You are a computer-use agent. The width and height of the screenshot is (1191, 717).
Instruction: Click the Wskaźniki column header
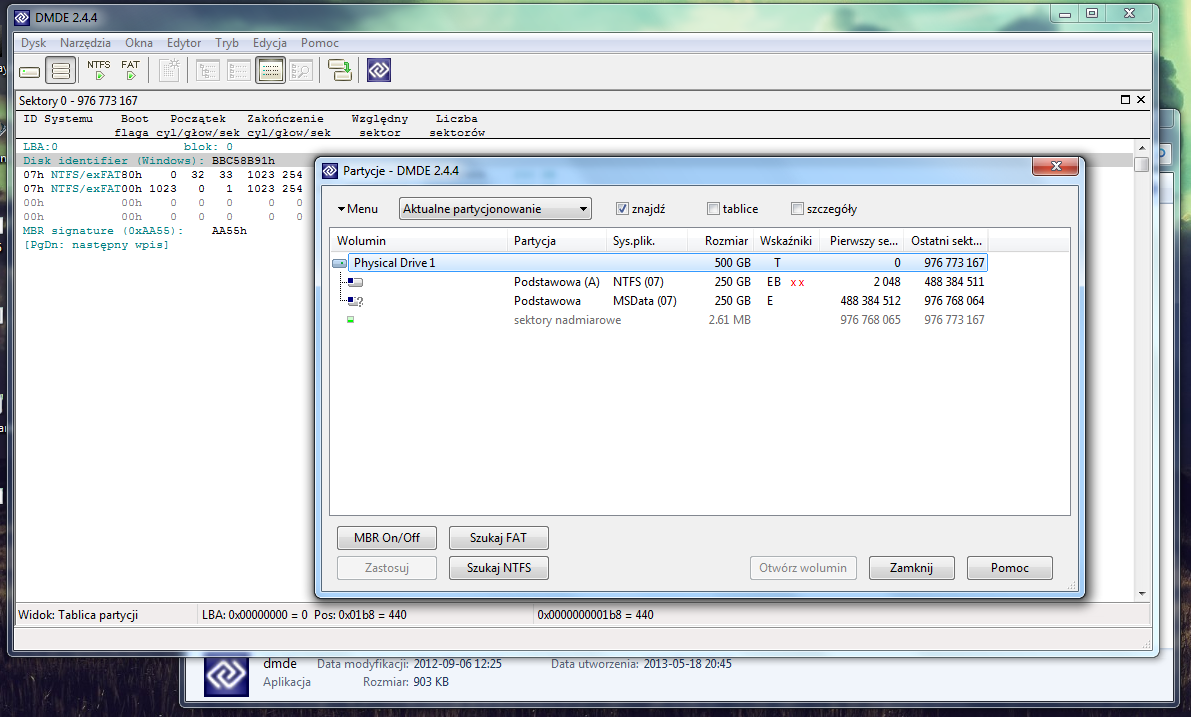[786, 241]
